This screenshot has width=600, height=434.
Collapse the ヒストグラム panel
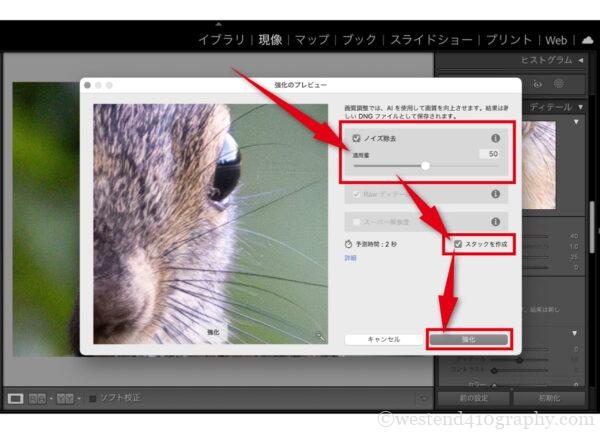(581, 61)
